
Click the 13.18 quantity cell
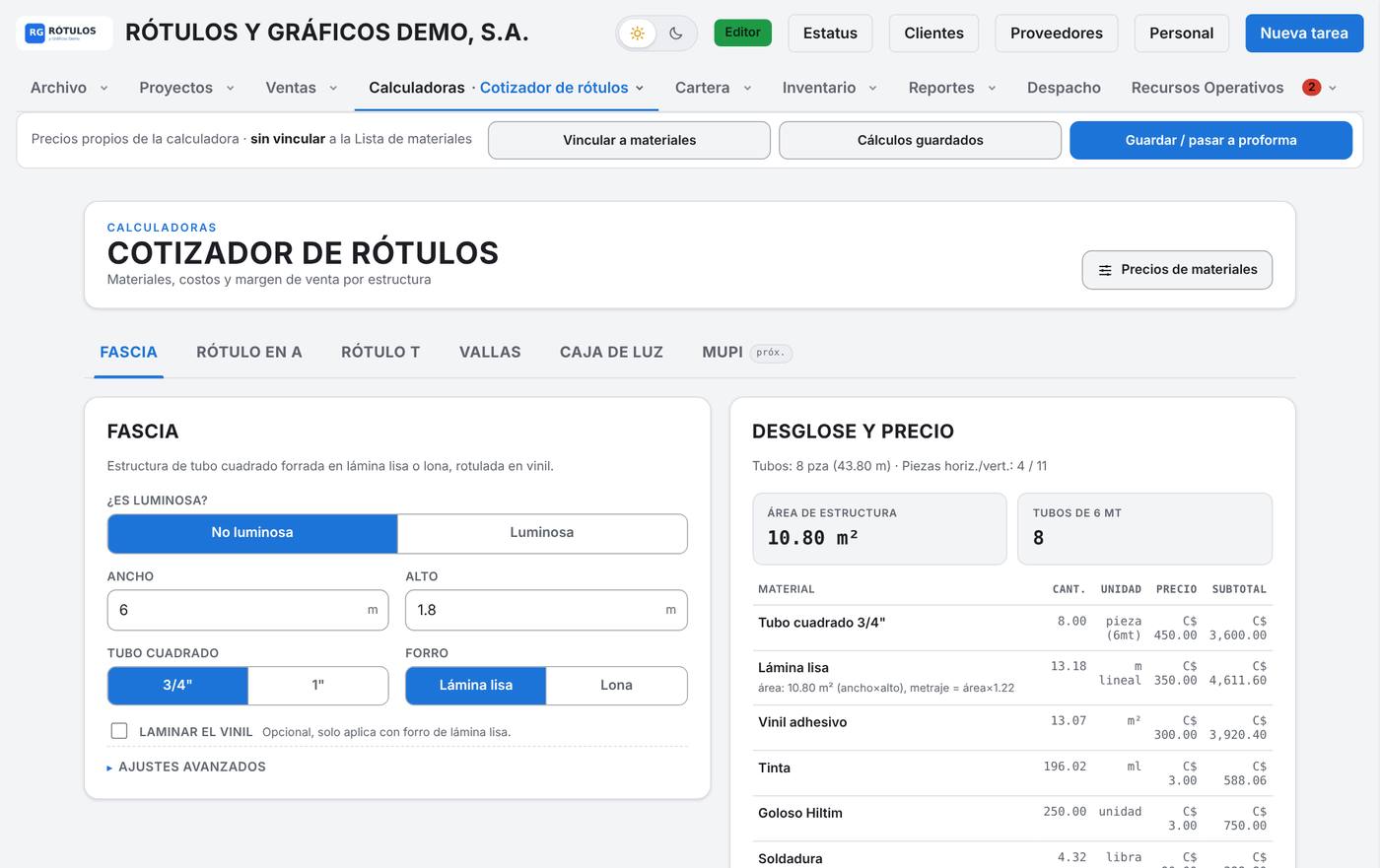(1069, 667)
